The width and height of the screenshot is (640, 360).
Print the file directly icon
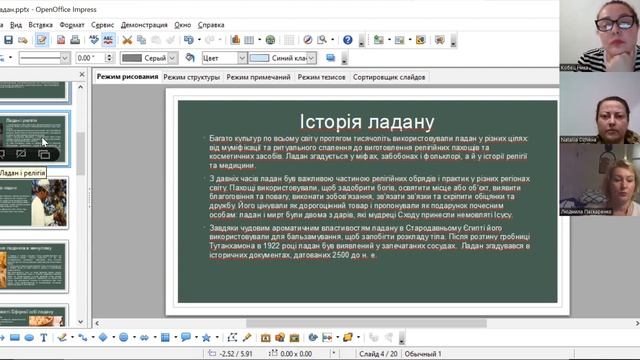pos(75,40)
